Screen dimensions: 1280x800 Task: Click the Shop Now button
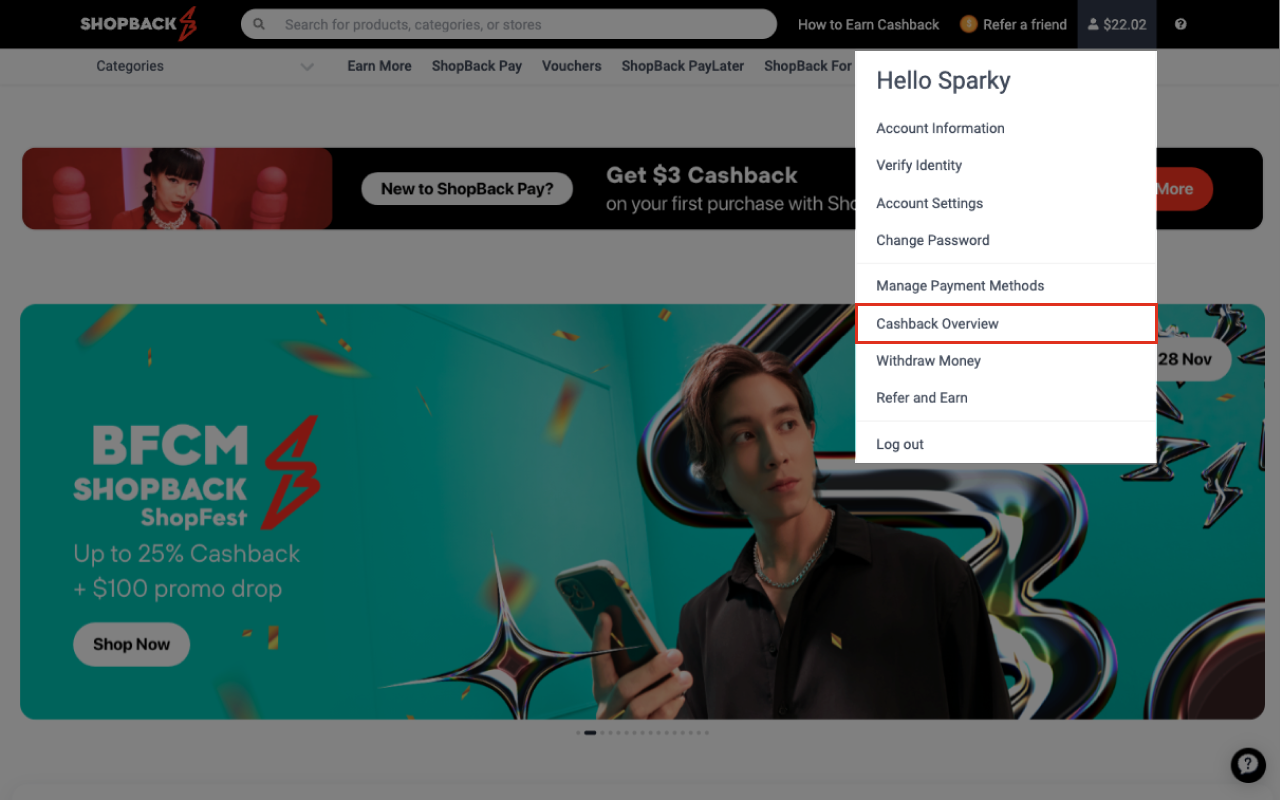coord(131,644)
